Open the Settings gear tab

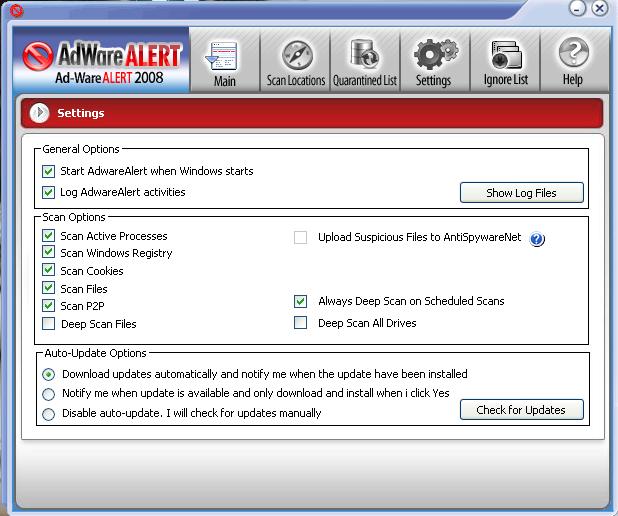435,61
